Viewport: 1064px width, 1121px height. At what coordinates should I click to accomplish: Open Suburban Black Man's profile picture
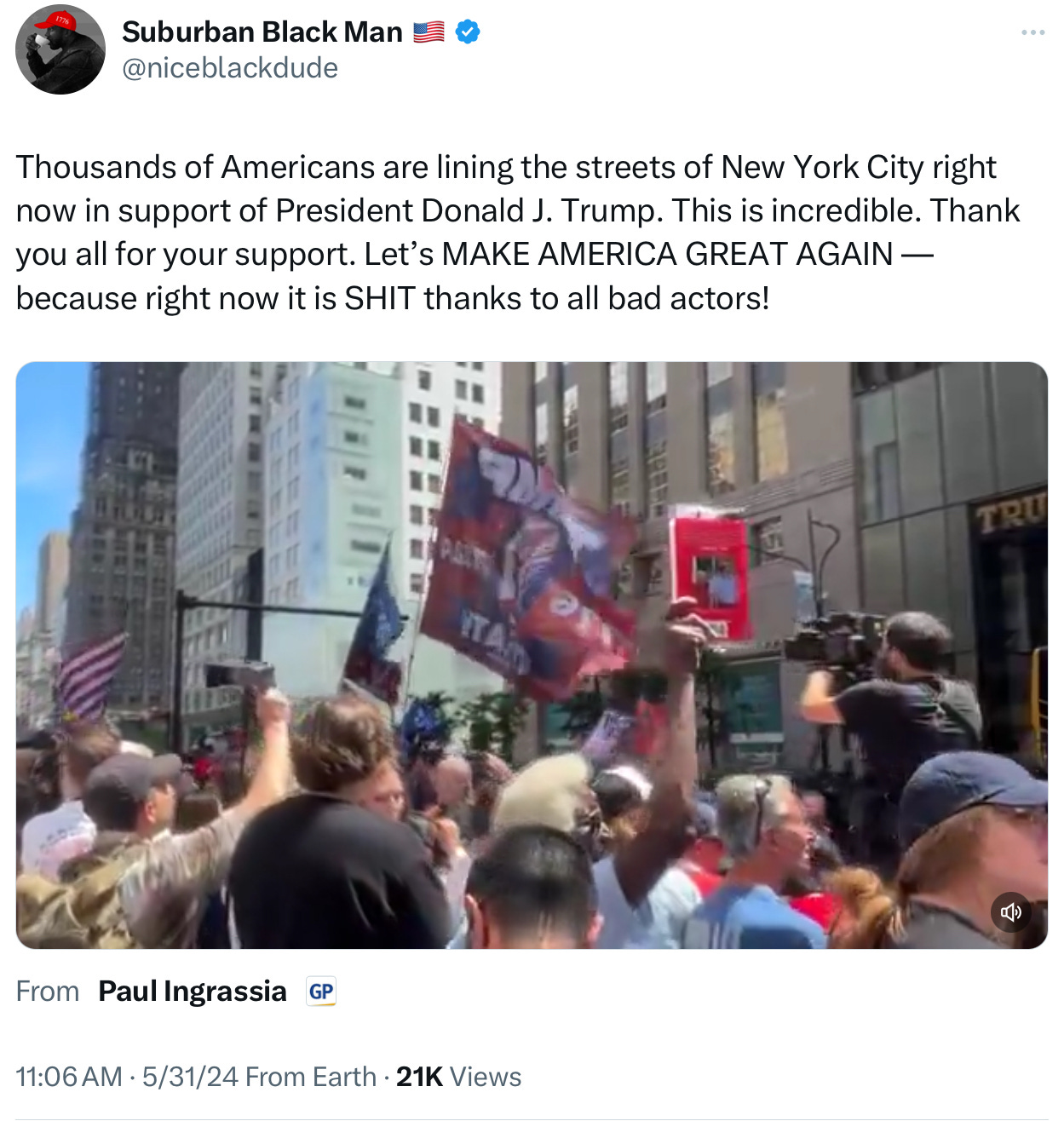coord(60,49)
